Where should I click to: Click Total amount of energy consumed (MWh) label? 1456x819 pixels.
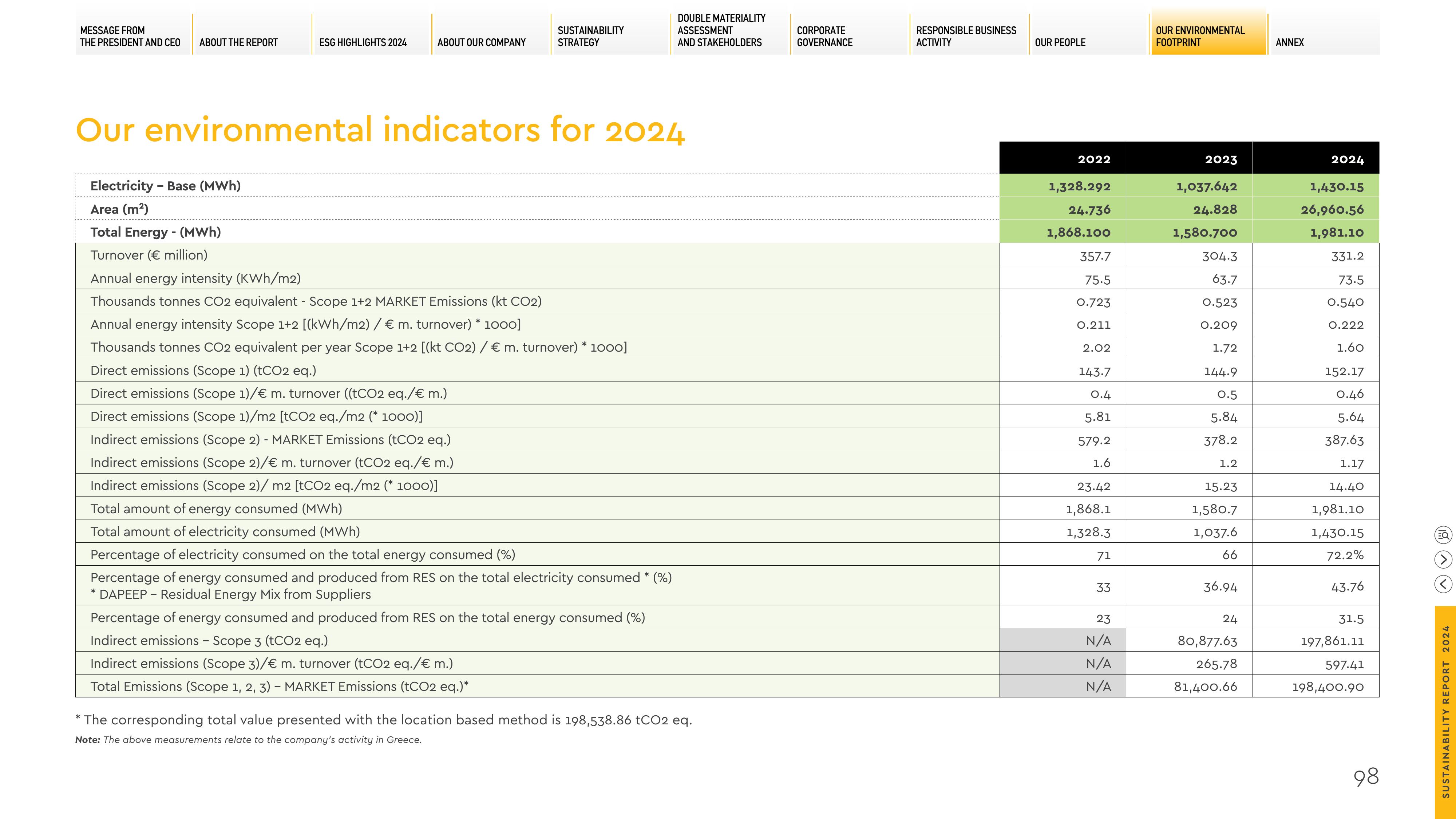pyautogui.click(x=217, y=509)
